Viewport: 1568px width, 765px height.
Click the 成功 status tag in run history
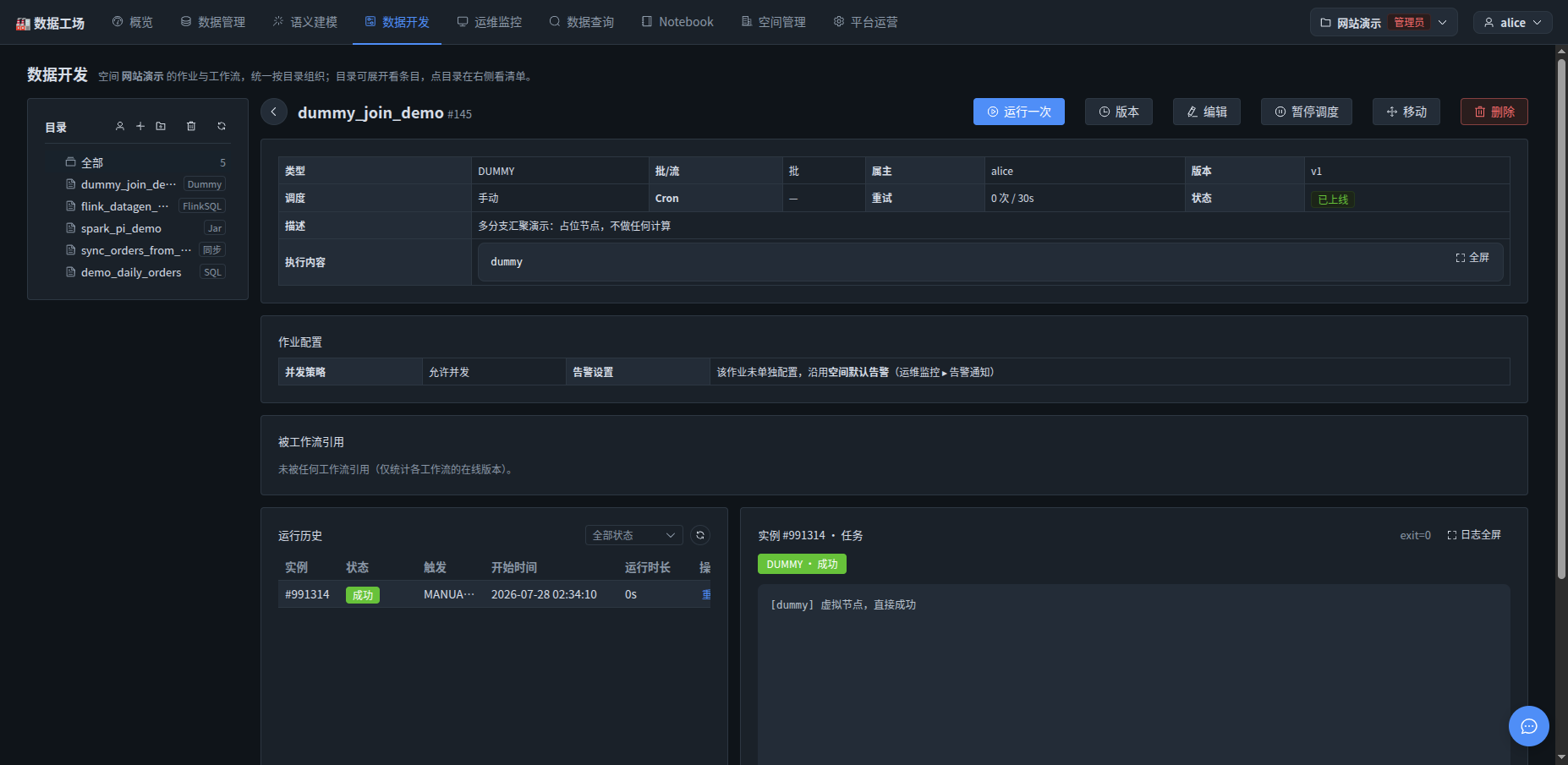tap(363, 595)
